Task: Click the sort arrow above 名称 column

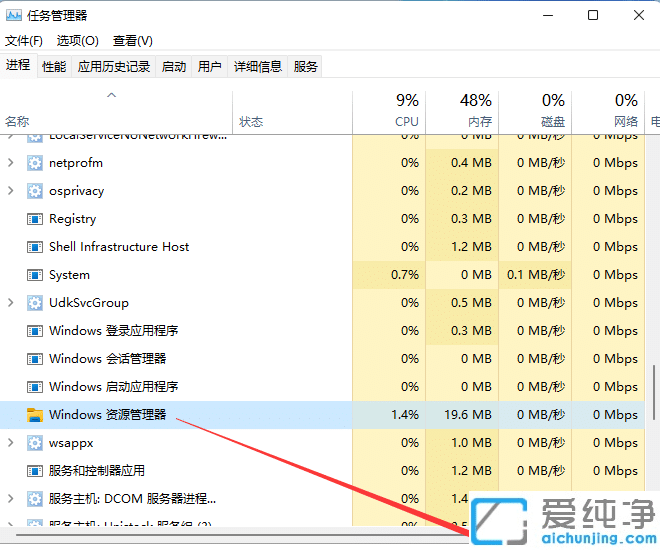Action: click(112, 95)
